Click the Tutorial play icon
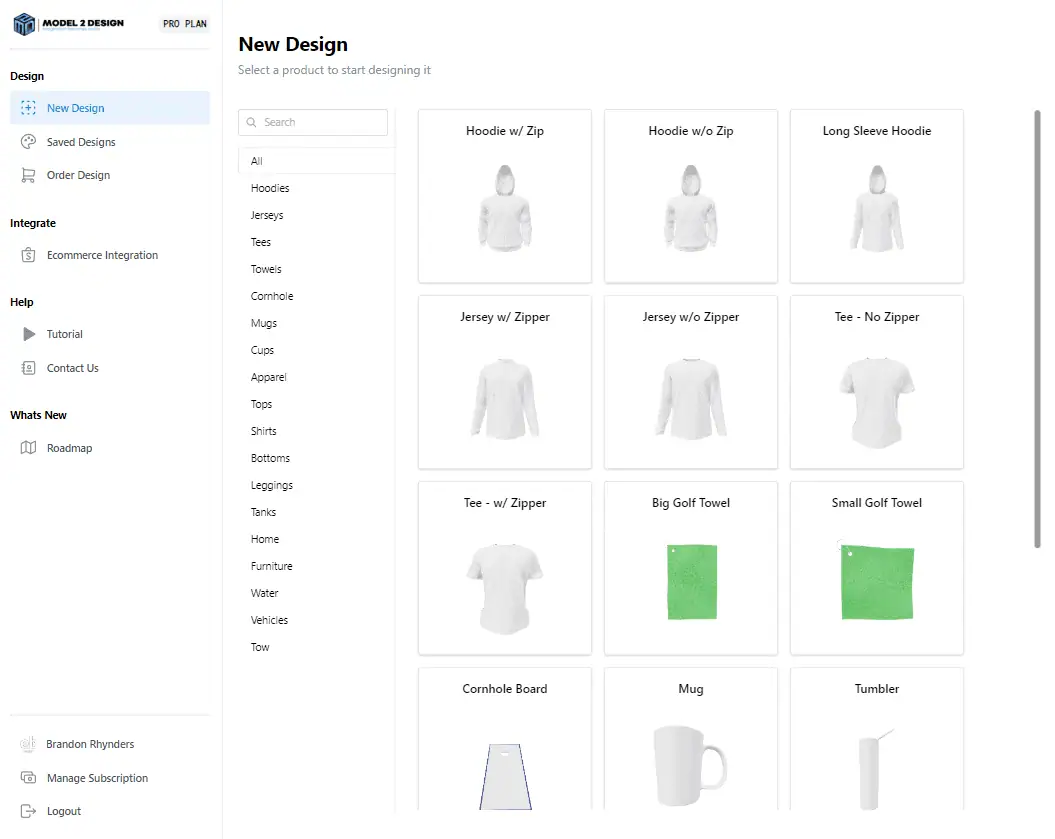Screen dimensions: 1055x839 click(28, 334)
